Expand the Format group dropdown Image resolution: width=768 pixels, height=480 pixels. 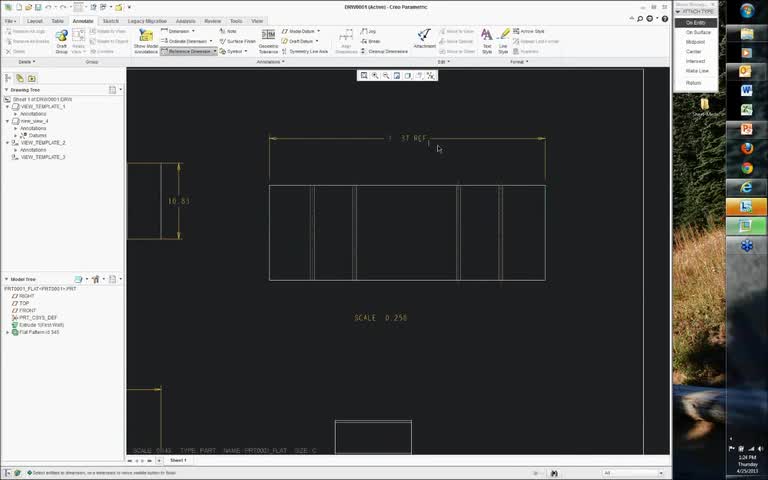[519, 62]
